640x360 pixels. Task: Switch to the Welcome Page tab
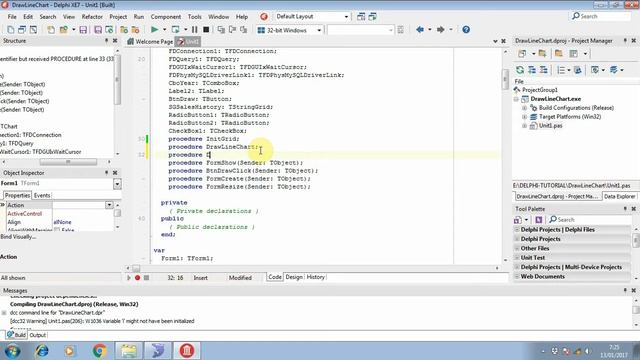150,42
